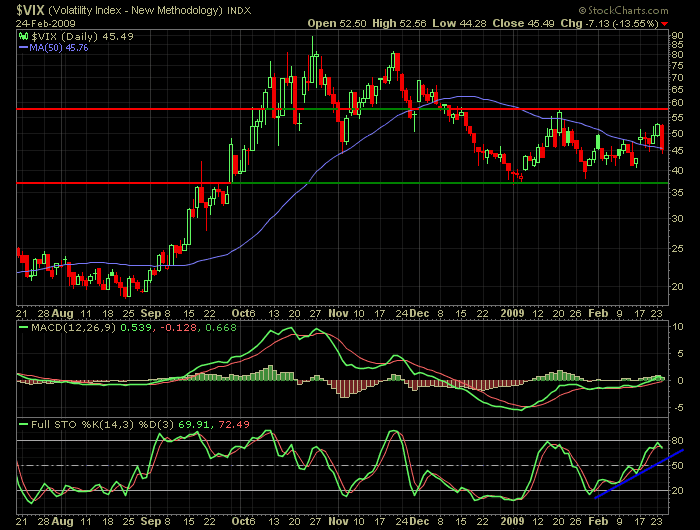The height and width of the screenshot is (530, 700).
Task: Click 20 on the stochastic axis
Action: click(x=677, y=491)
